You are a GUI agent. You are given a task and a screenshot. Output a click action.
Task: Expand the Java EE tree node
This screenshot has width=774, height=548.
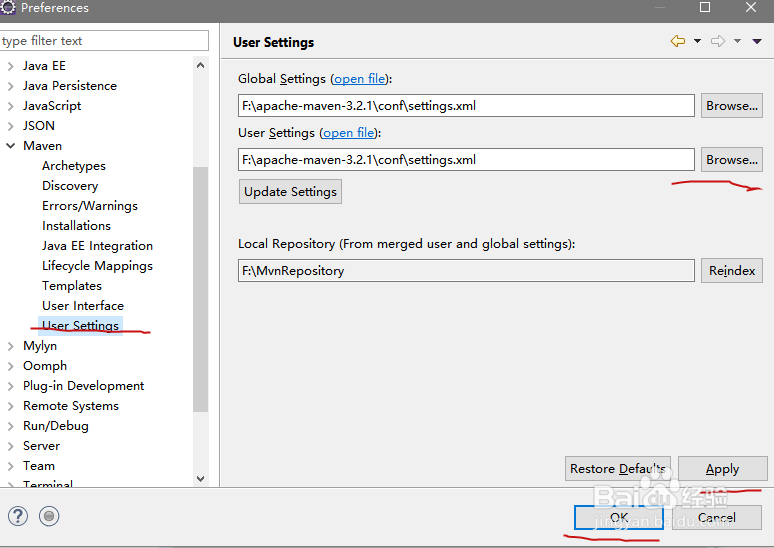[x=11, y=66]
